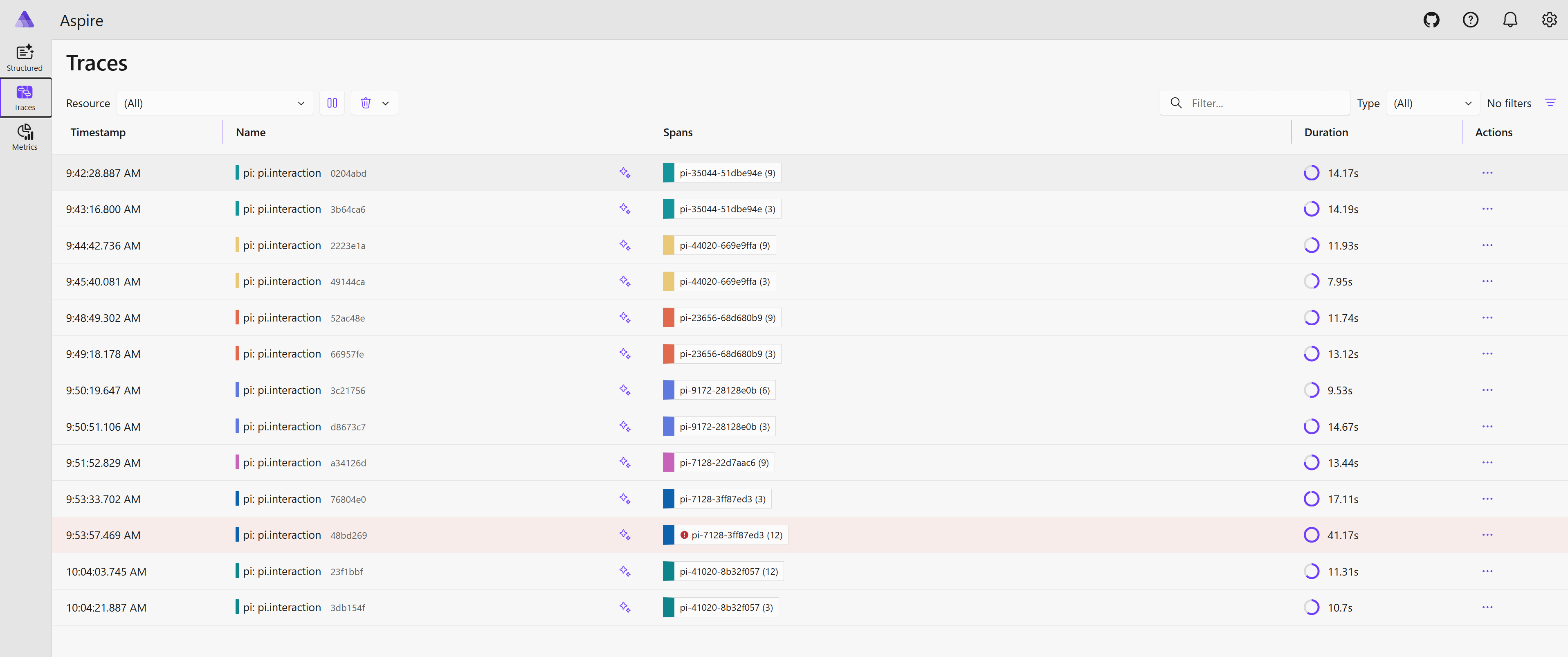Image resolution: width=1568 pixels, height=657 pixels.
Task: Click sparkle icon on trace 3c21756
Action: click(625, 390)
